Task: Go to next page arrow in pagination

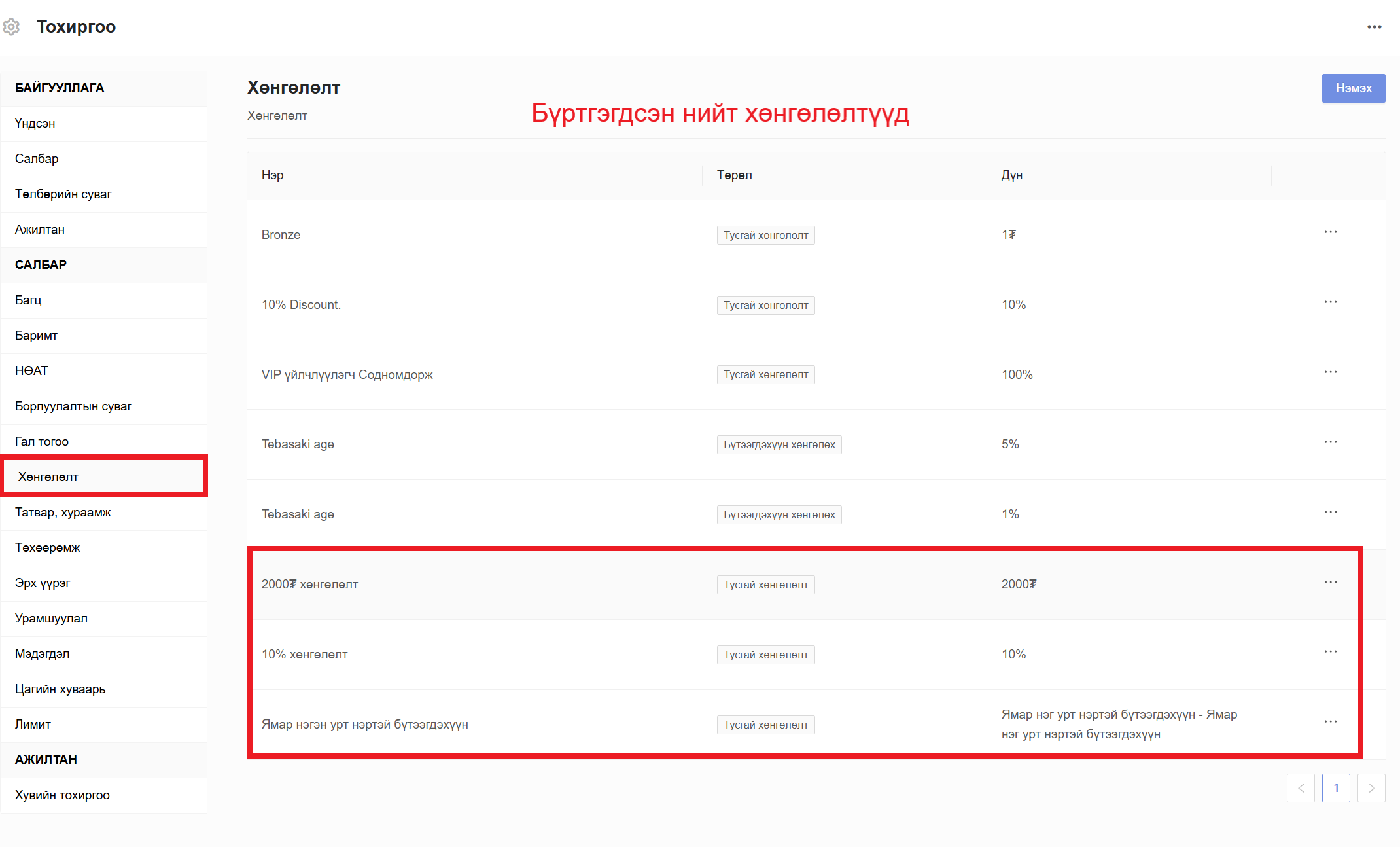Action: 1371,788
